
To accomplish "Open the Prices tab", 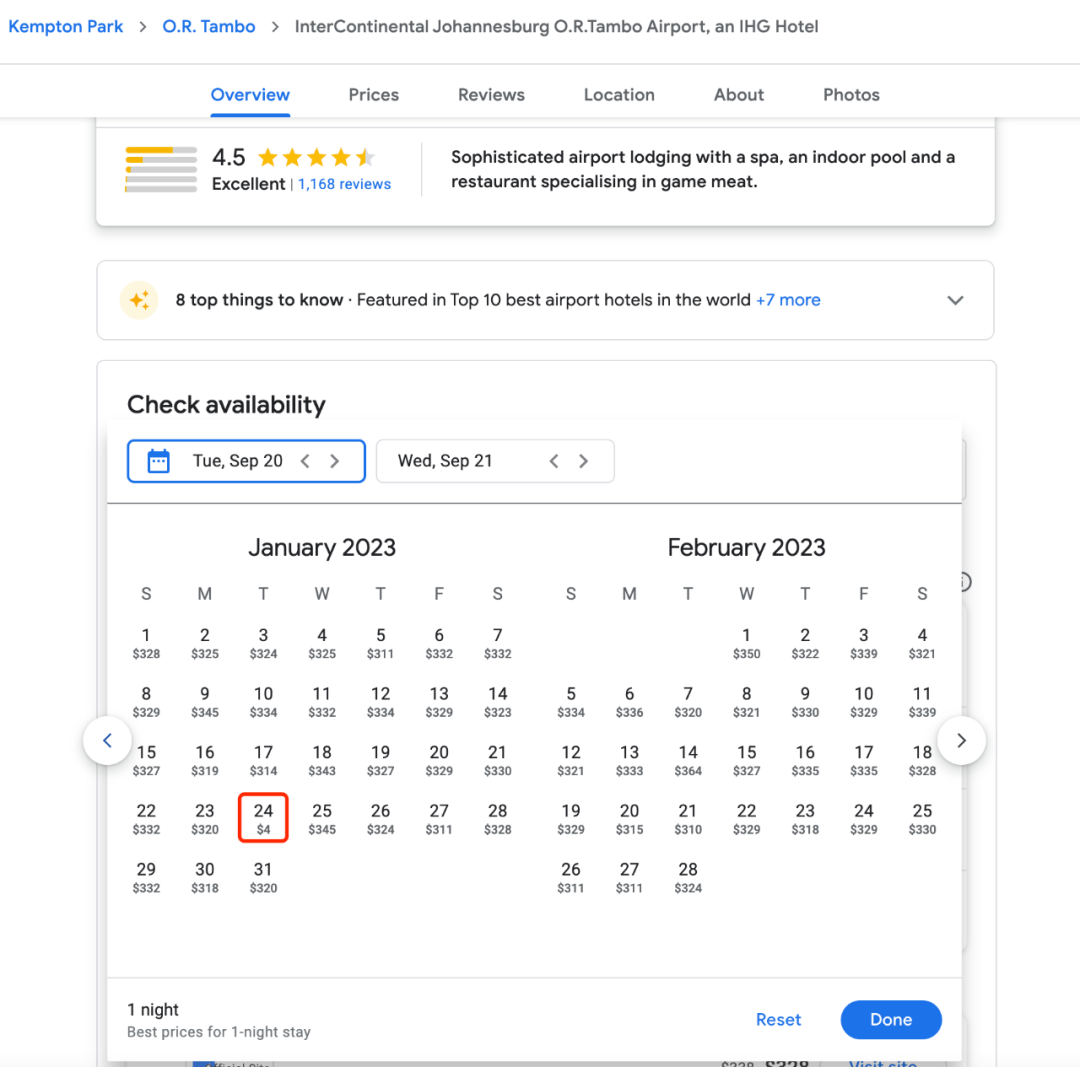I will pyautogui.click(x=373, y=95).
